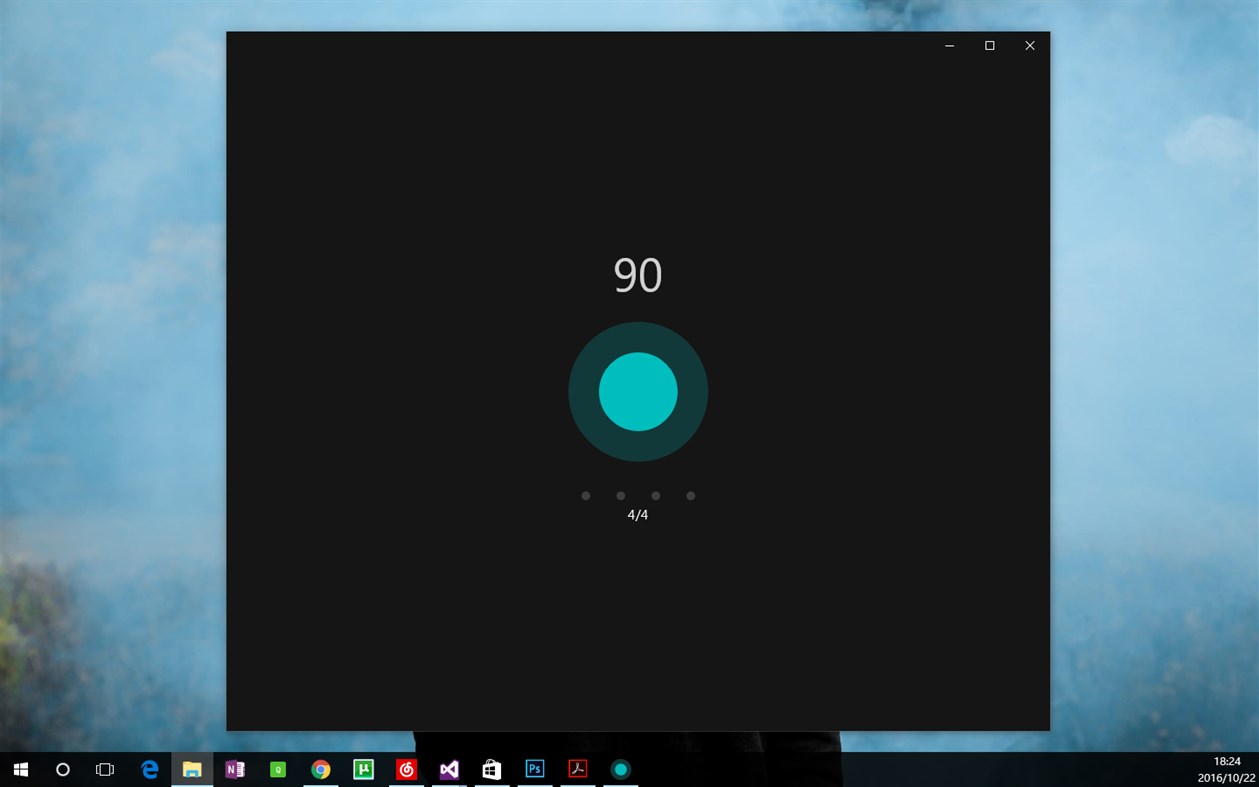This screenshot has height=787, width=1259.
Task: Launch Adobe Acrobat Reader
Action: coord(577,769)
